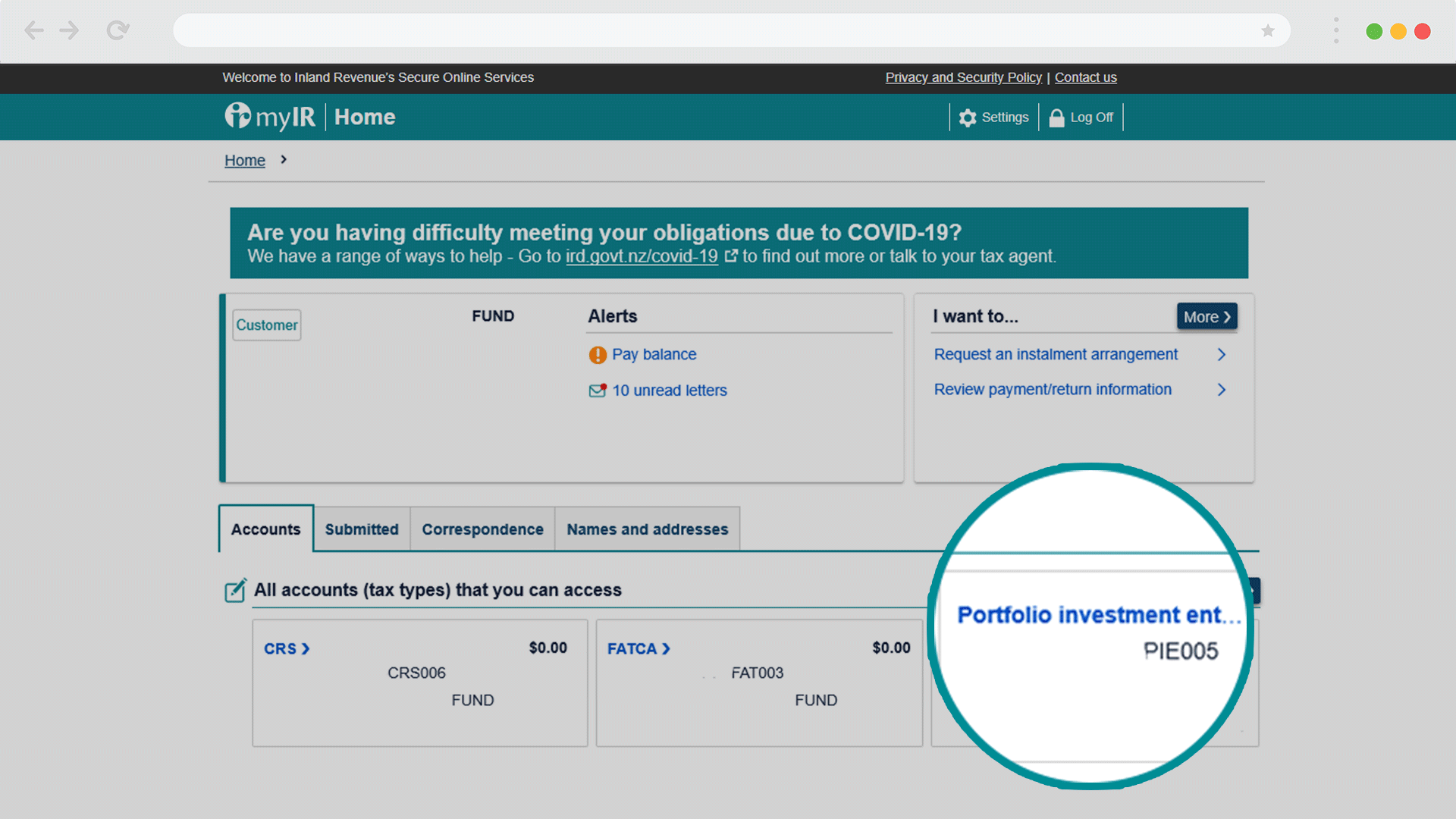Click the Settings gear icon
The image size is (1456, 819).
click(968, 118)
